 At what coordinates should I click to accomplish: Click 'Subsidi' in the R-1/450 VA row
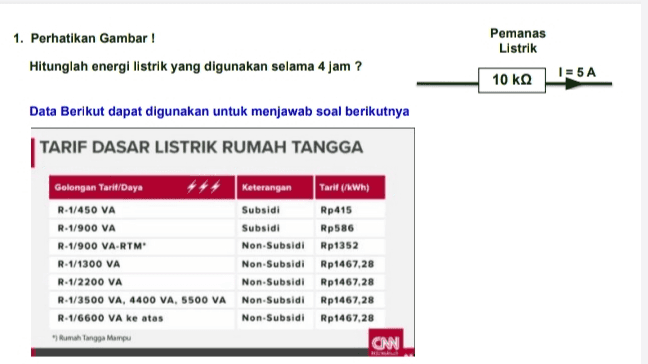point(261,210)
